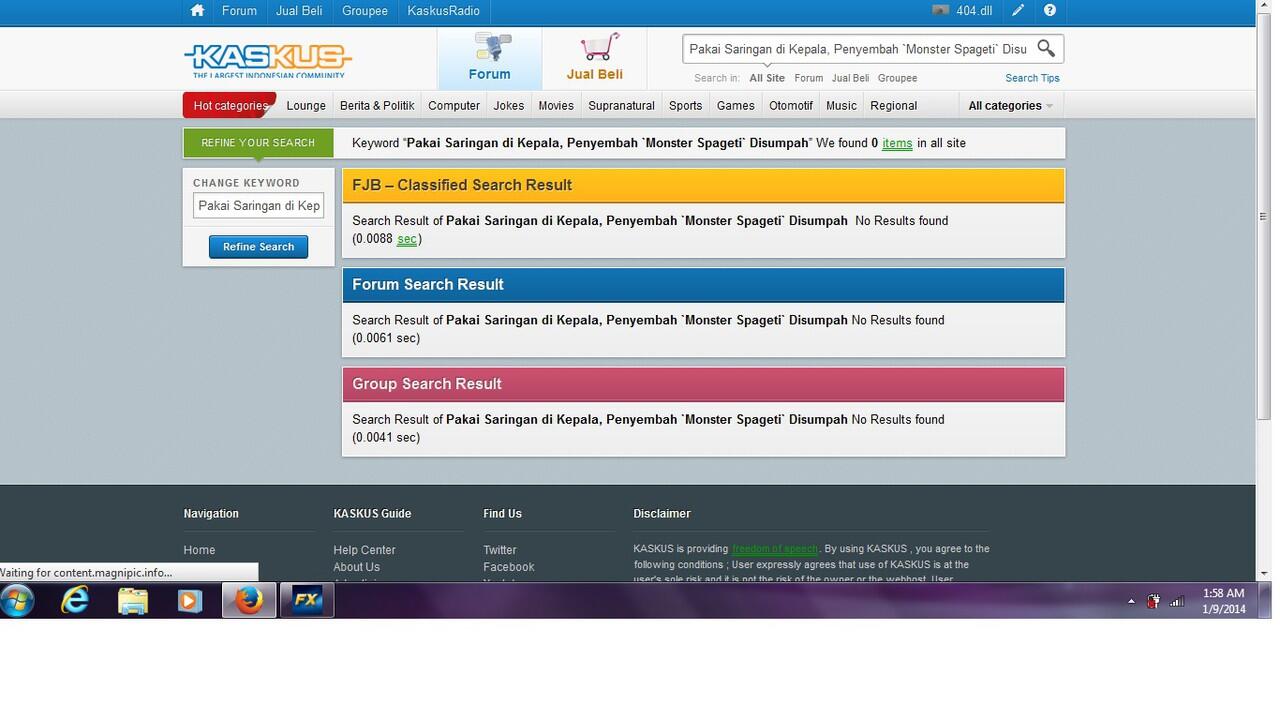Open the footer Home link

(199, 550)
